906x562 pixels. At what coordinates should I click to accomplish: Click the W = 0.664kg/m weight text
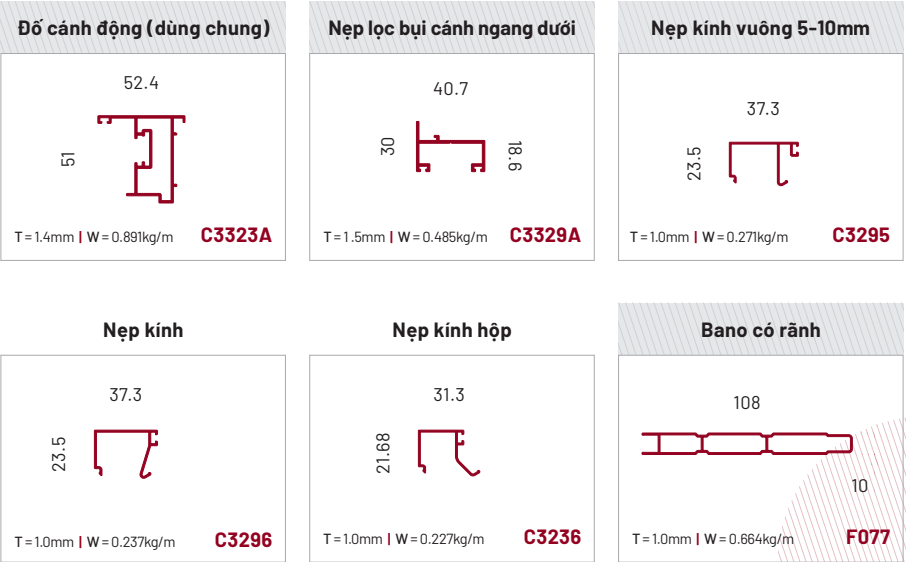[749, 539]
